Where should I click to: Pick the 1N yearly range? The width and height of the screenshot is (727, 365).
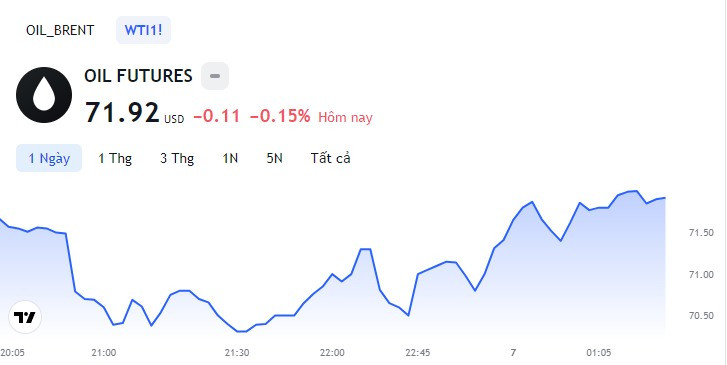[230, 158]
